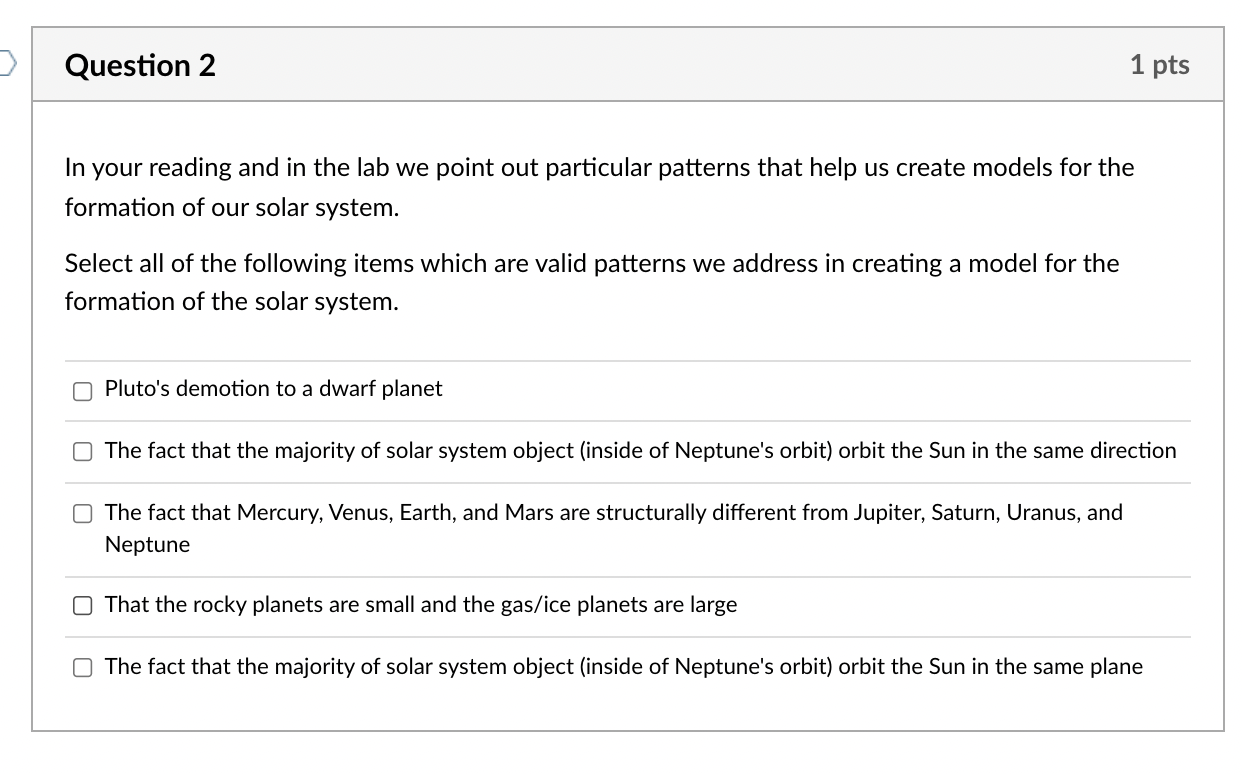The width and height of the screenshot is (1242, 774).
Task: Click the lone wrapped "Neptune" line in the third answer
Action: tap(147, 545)
